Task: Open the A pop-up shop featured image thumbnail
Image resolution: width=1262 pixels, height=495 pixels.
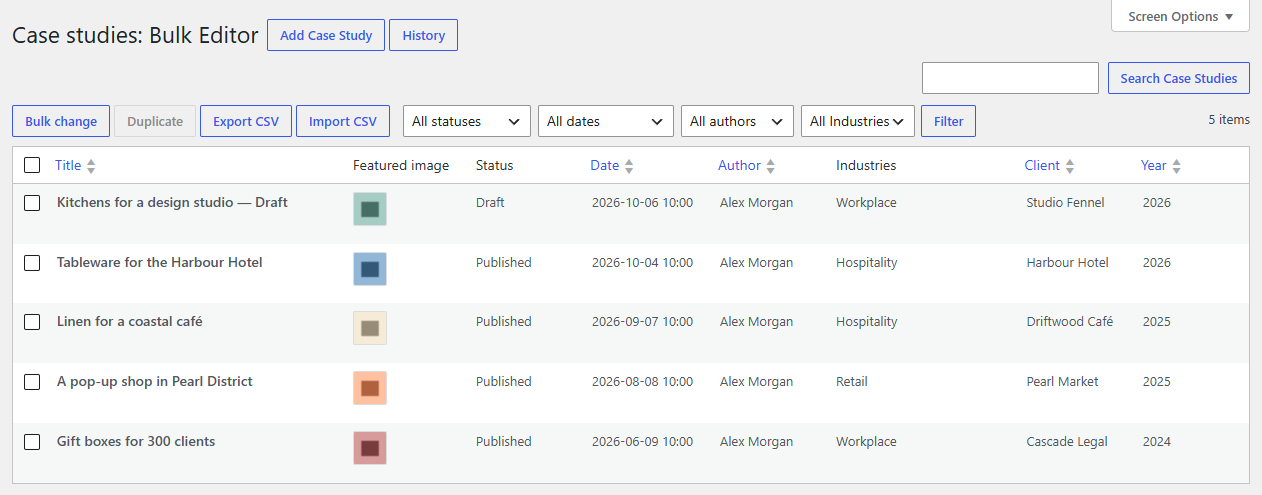Action: 370,388
